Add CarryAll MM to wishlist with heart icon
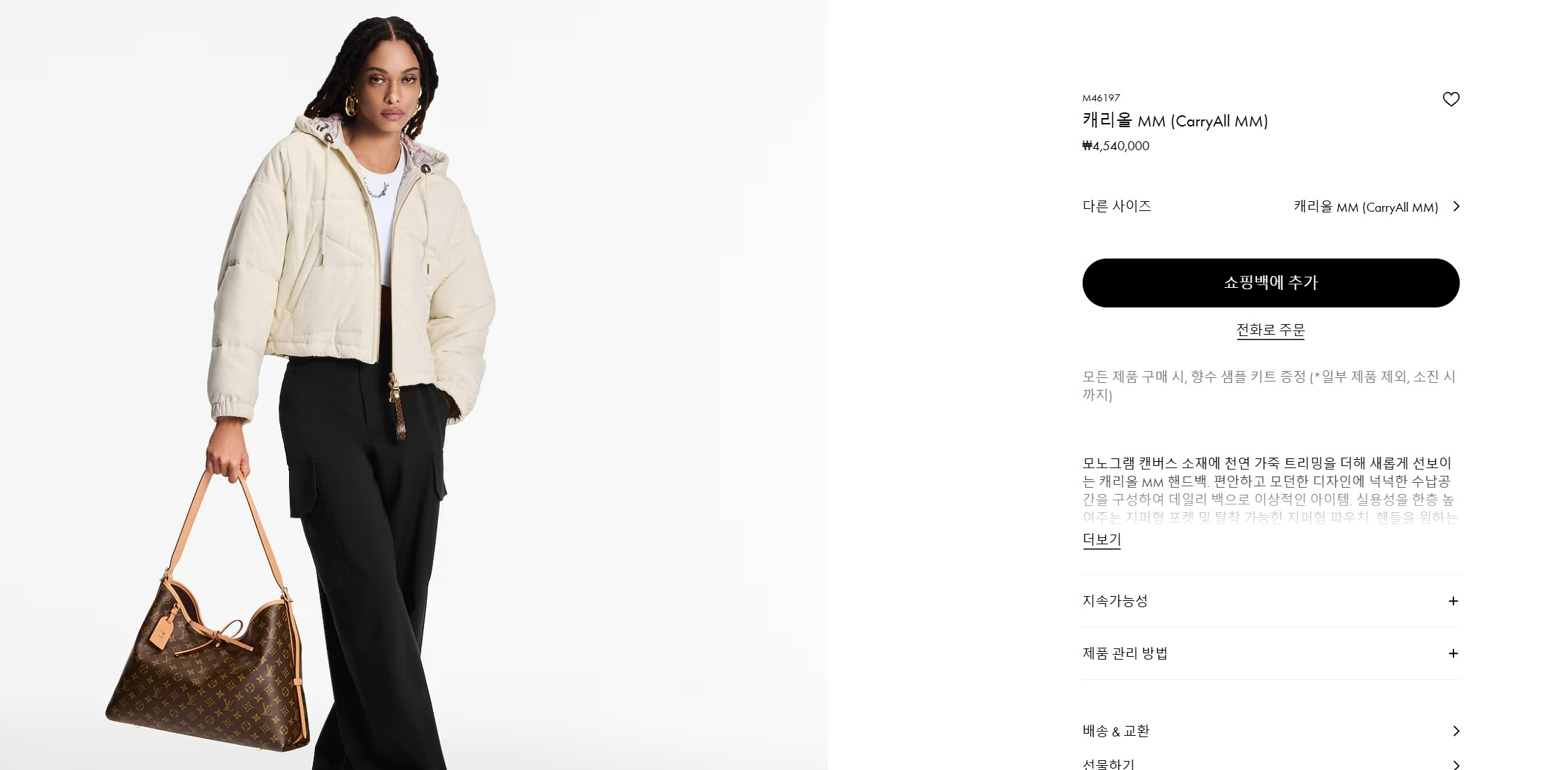 pyautogui.click(x=1451, y=99)
